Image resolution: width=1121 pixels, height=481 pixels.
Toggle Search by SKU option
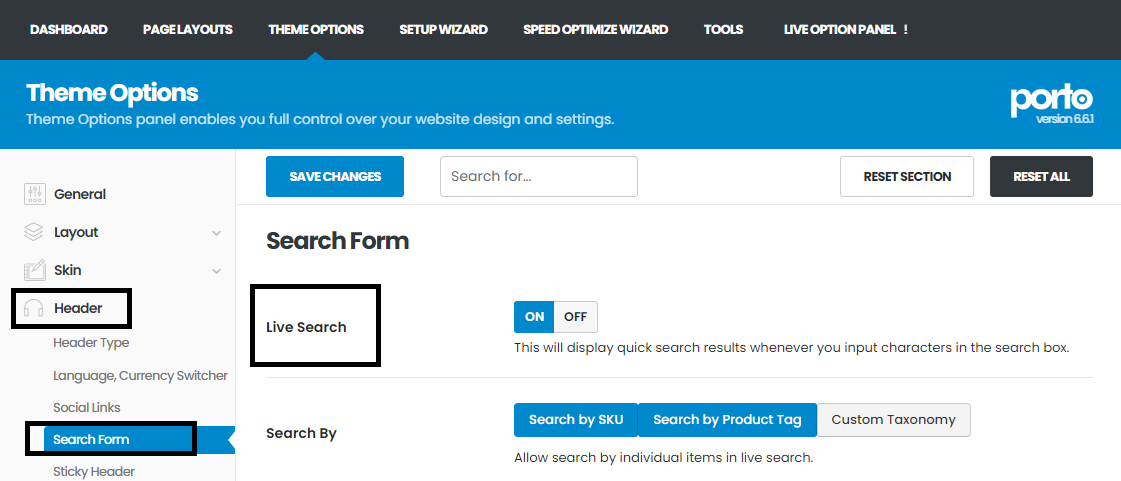(576, 420)
